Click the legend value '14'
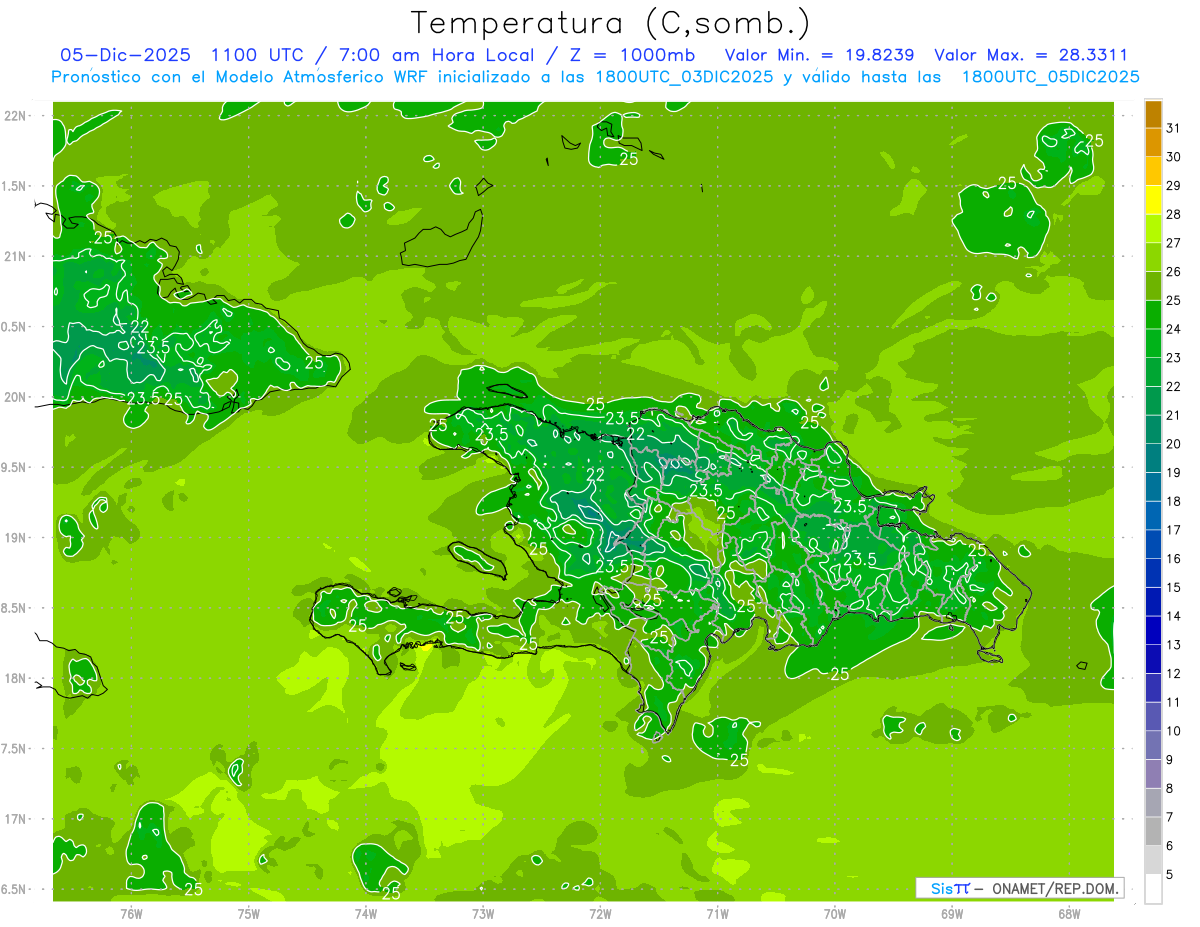The height and width of the screenshot is (927, 1200). pos(1174,616)
